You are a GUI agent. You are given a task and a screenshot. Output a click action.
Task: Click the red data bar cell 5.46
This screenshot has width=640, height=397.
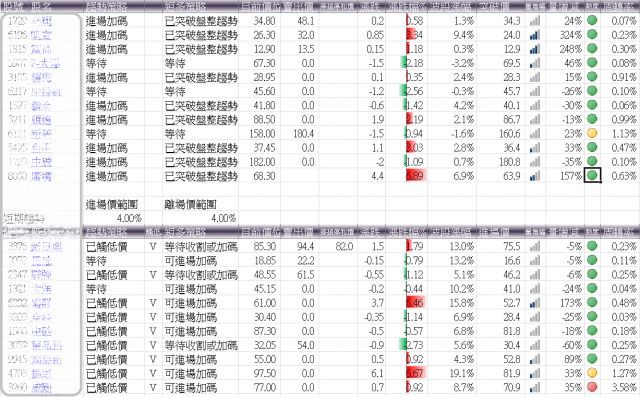click(406, 303)
